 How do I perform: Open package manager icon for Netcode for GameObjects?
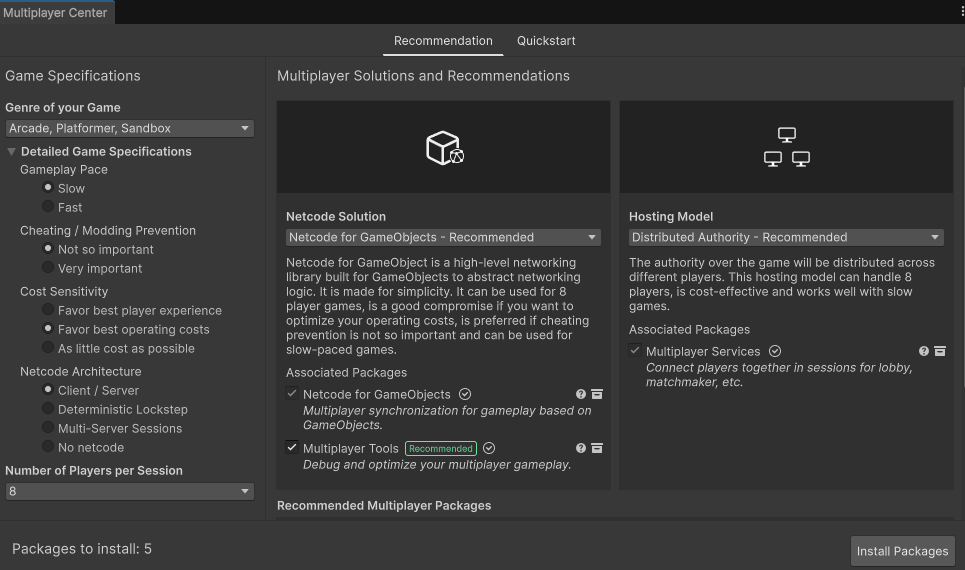pyautogui.click(x=597, y=395)
